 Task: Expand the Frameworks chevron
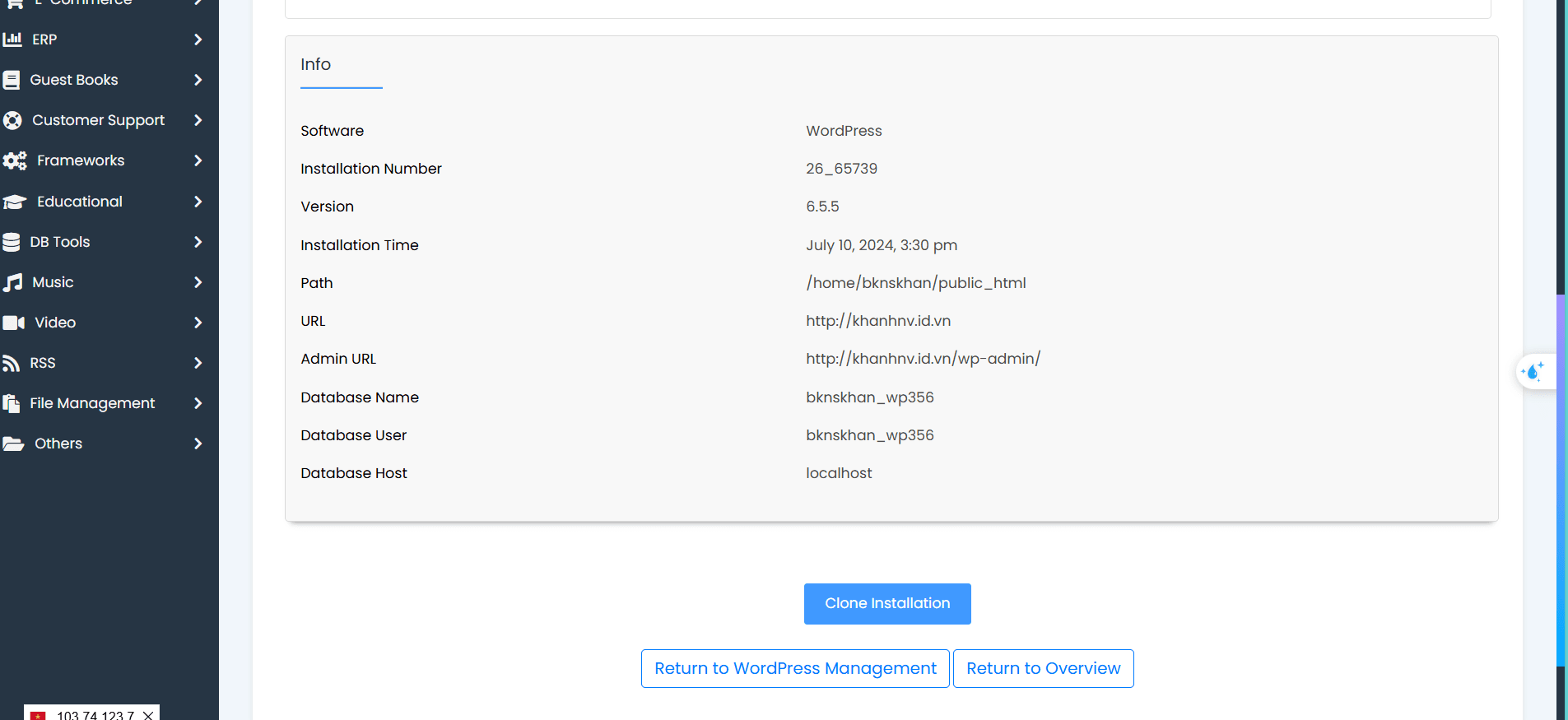click(198, 160)
